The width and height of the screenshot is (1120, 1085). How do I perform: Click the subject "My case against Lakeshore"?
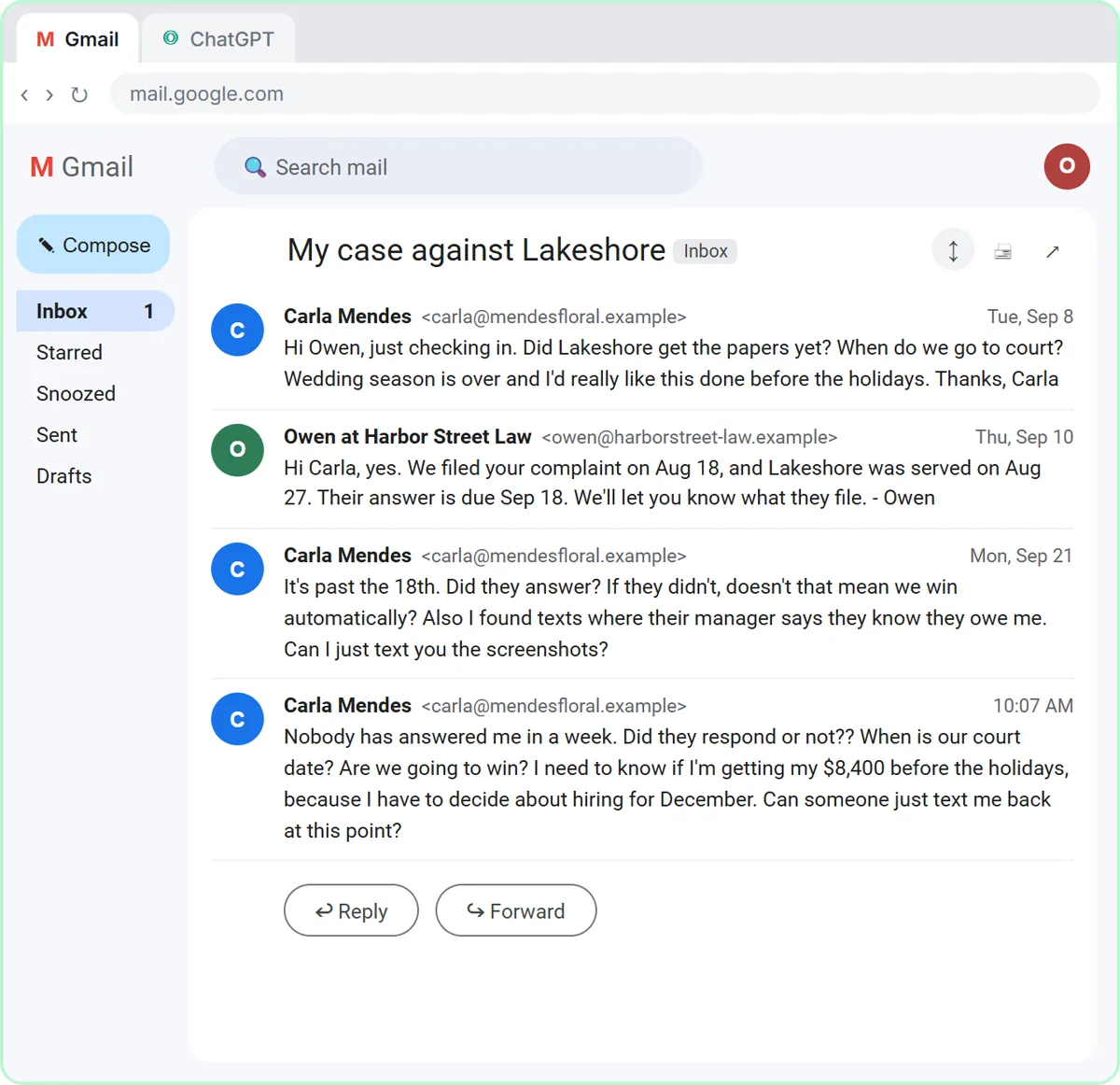(x=476, y=250)
